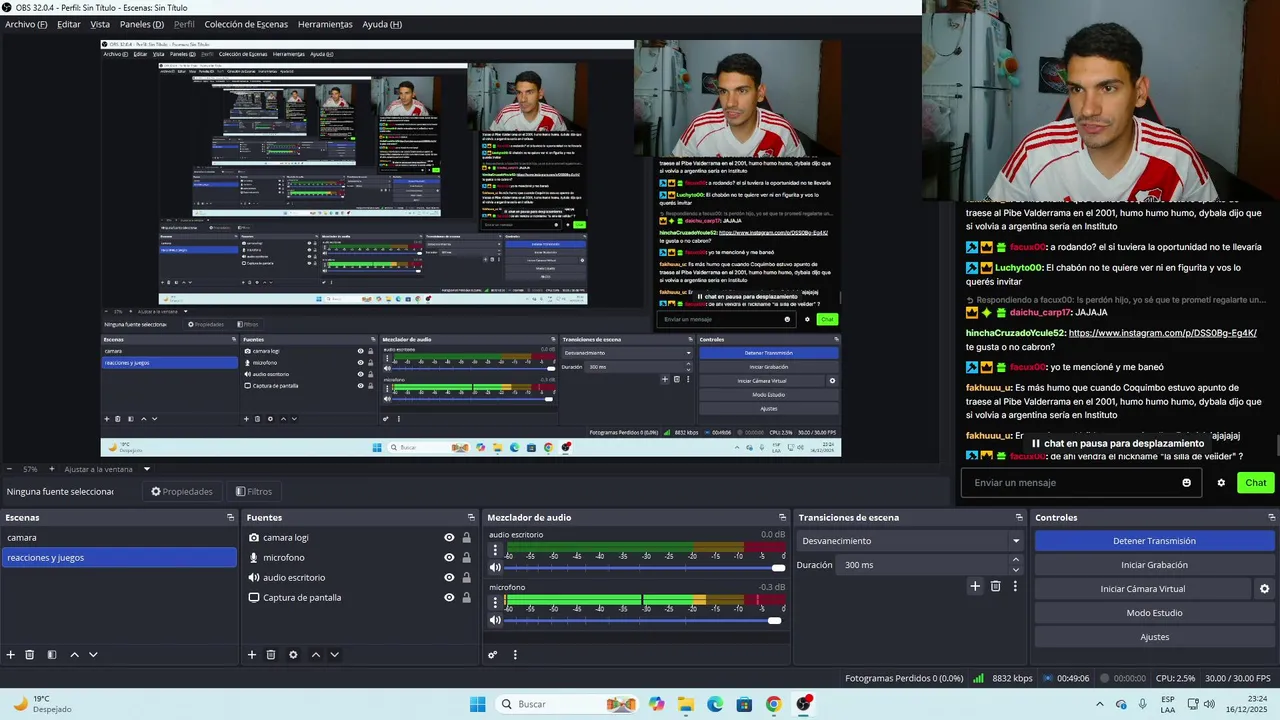Open the Archivo menu
1280x720 pixels.
click(26, 24)
